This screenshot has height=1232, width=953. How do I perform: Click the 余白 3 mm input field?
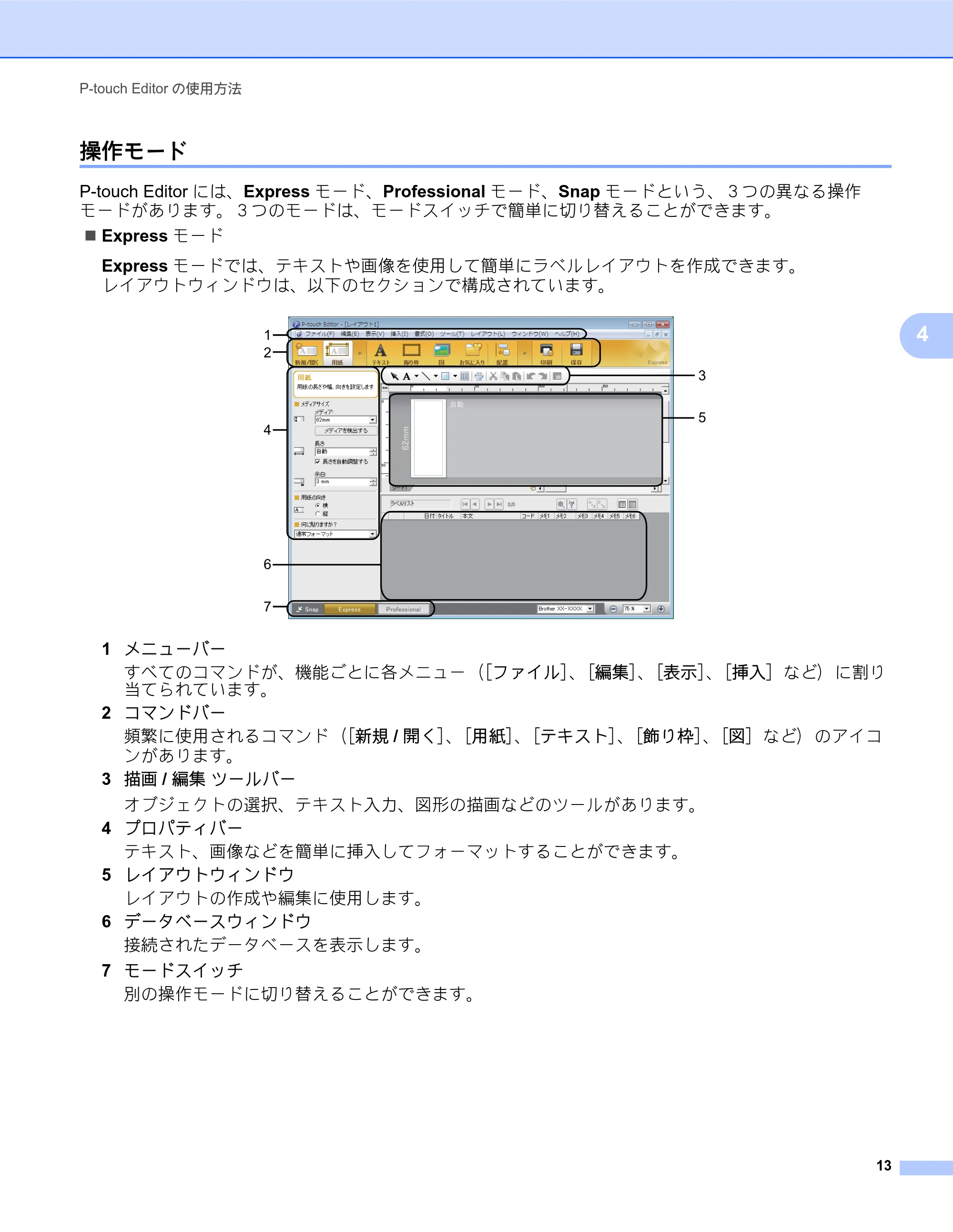[x=342, y=482]
